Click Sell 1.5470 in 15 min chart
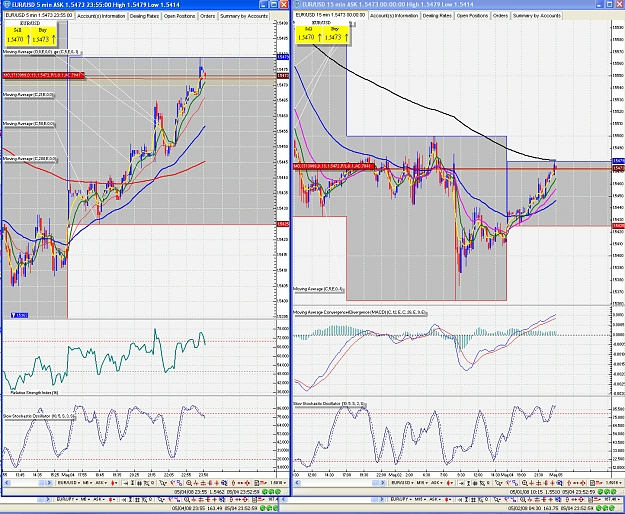 (x=309, y=35)
